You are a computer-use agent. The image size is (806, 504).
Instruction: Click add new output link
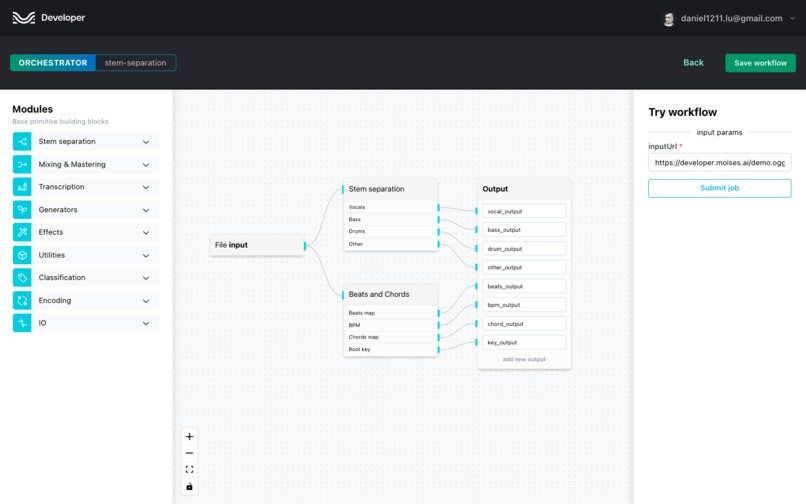[524, 359]
